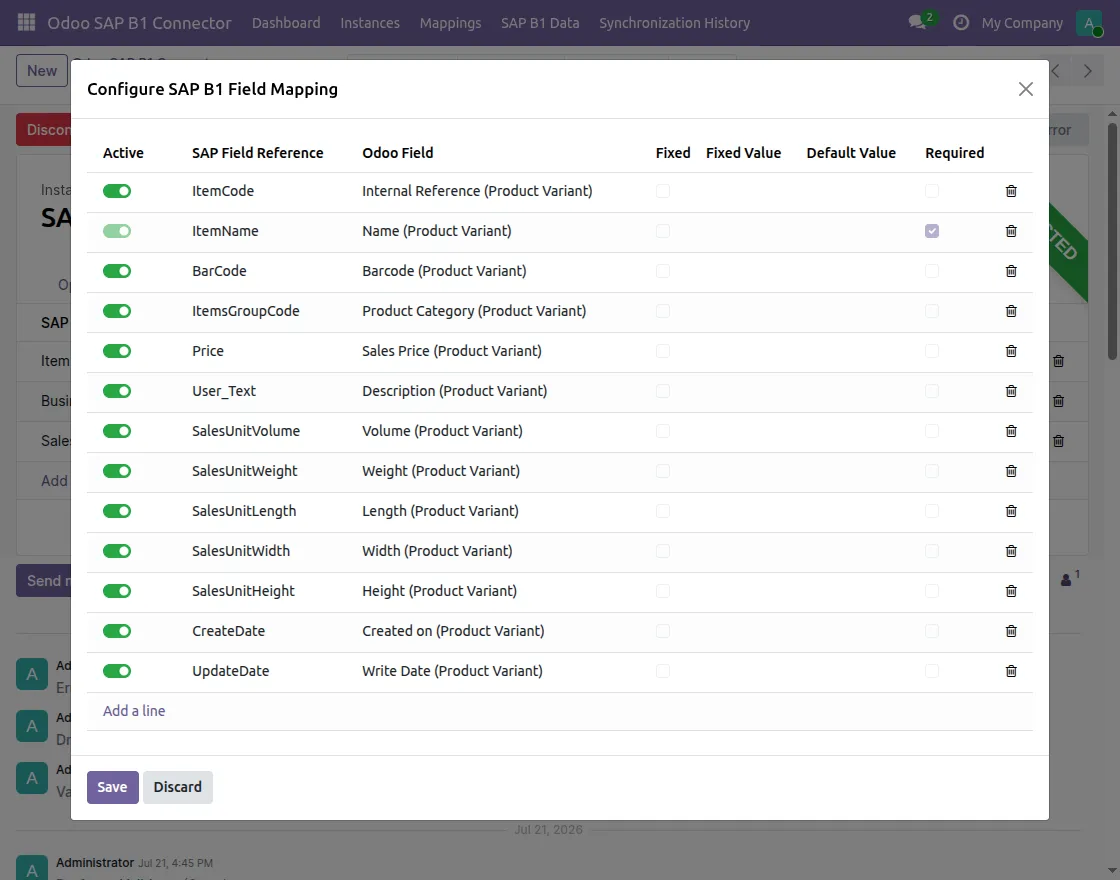The height and width of the screenshot is (880, 1120).
Task: Toggle Active switch for UpdateDate
Action: click(x=117, y=671)
